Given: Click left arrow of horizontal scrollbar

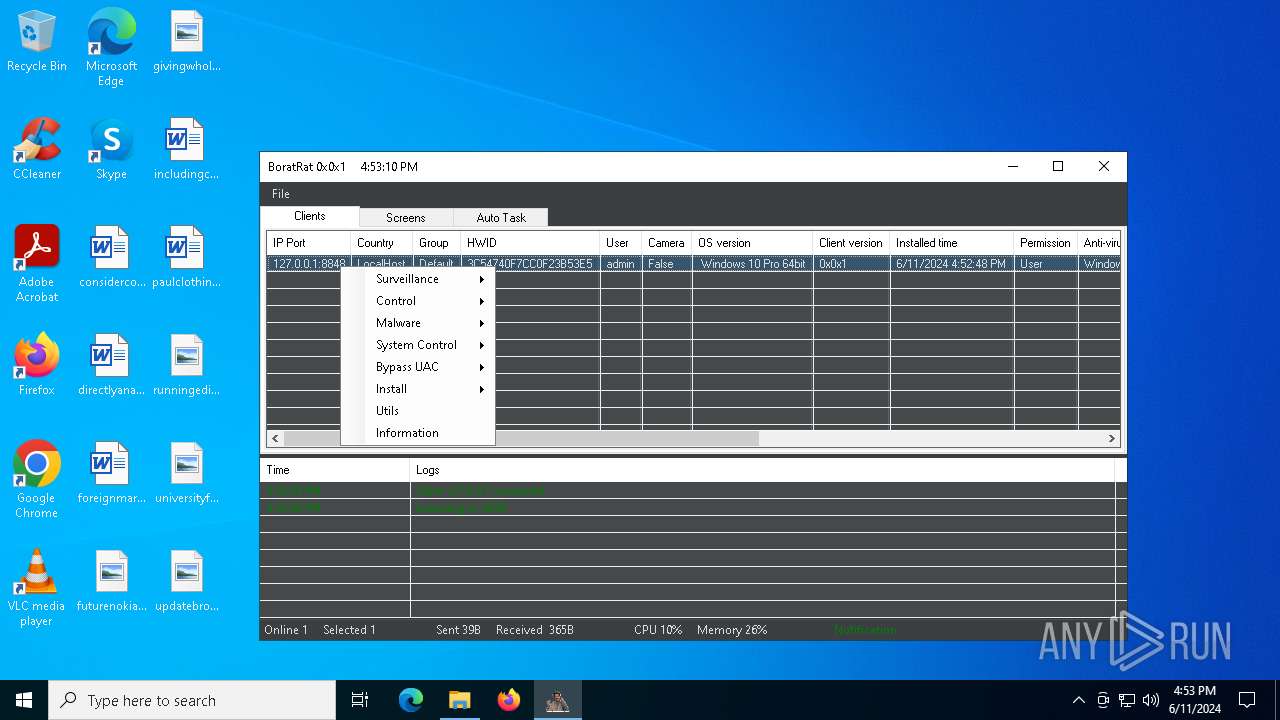Looking at the screenshot, I should pos(276,438).
